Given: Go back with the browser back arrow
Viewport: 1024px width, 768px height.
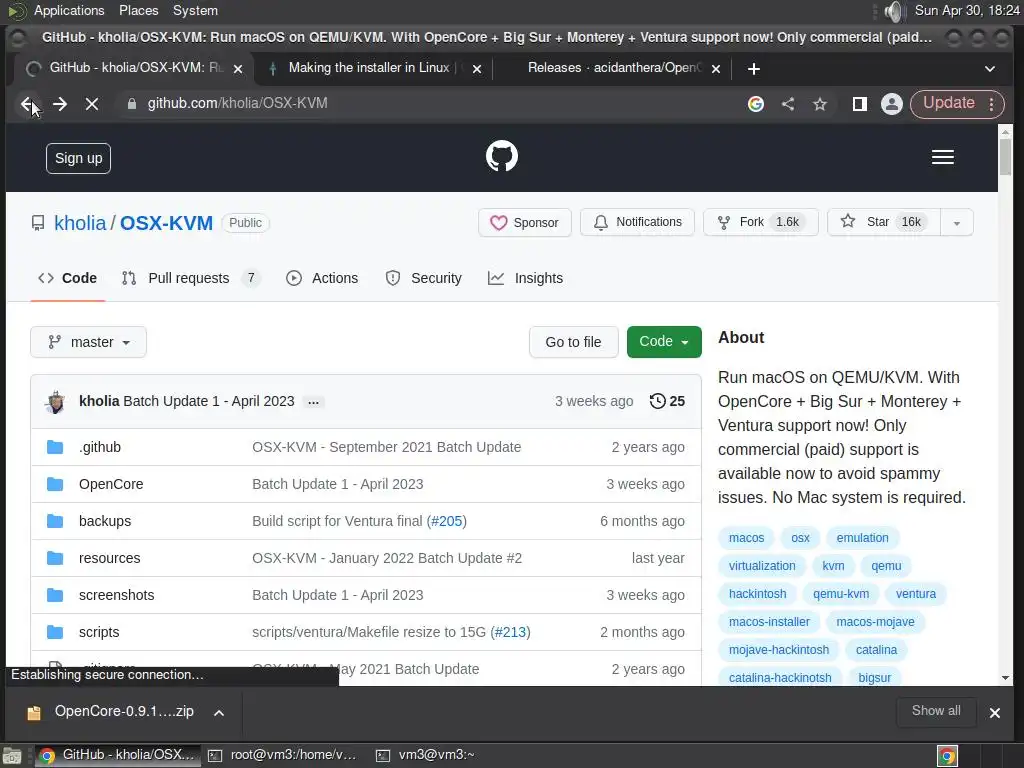Looking at the screenshot, I should coord(27,104).
